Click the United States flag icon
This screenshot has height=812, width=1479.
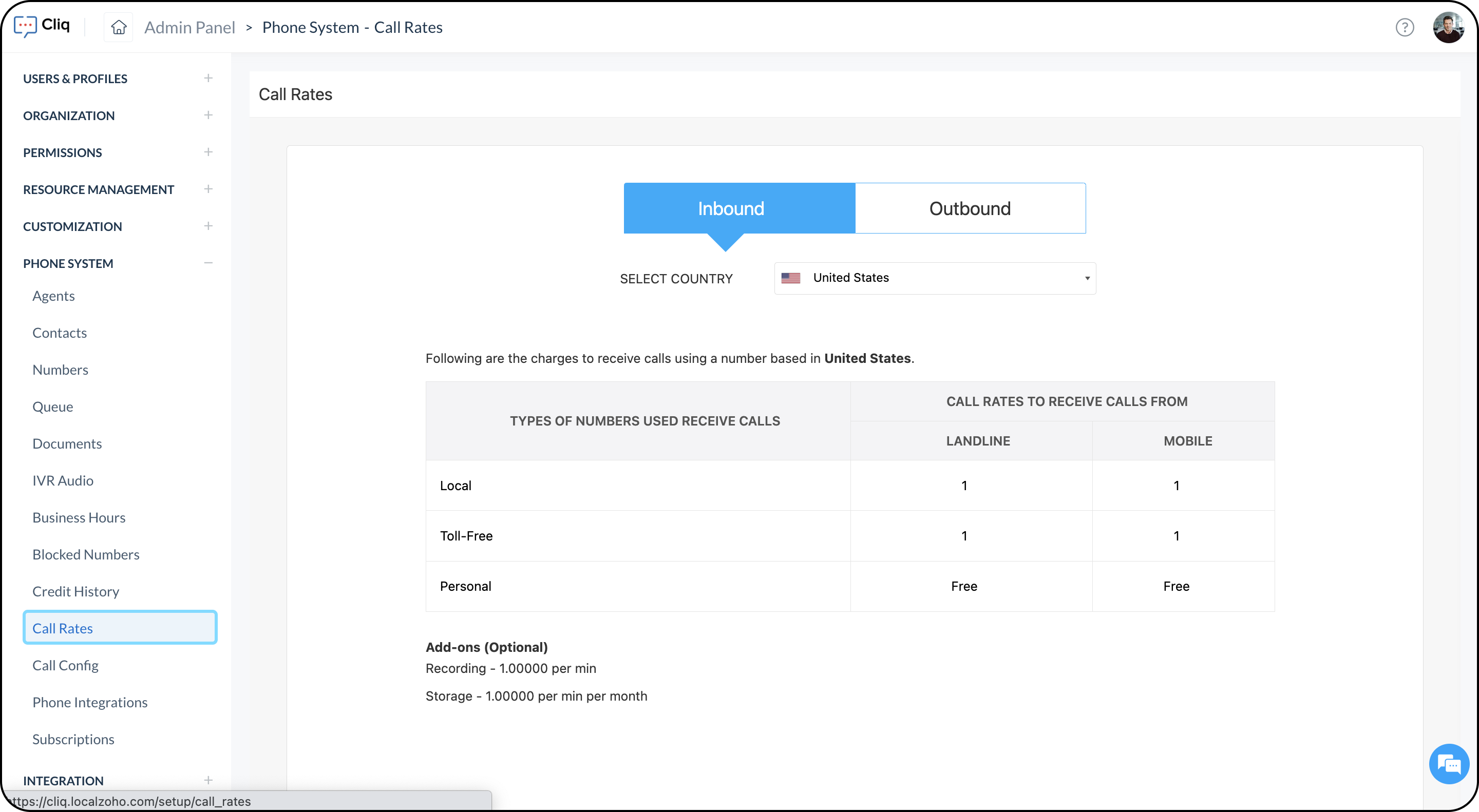791,278
